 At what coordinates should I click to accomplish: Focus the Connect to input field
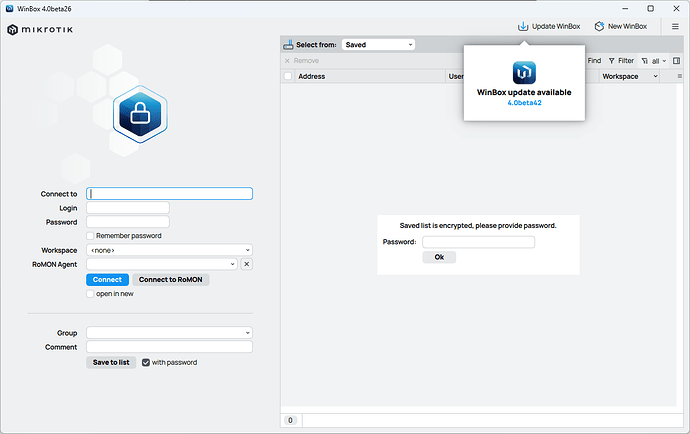point(169,194)
